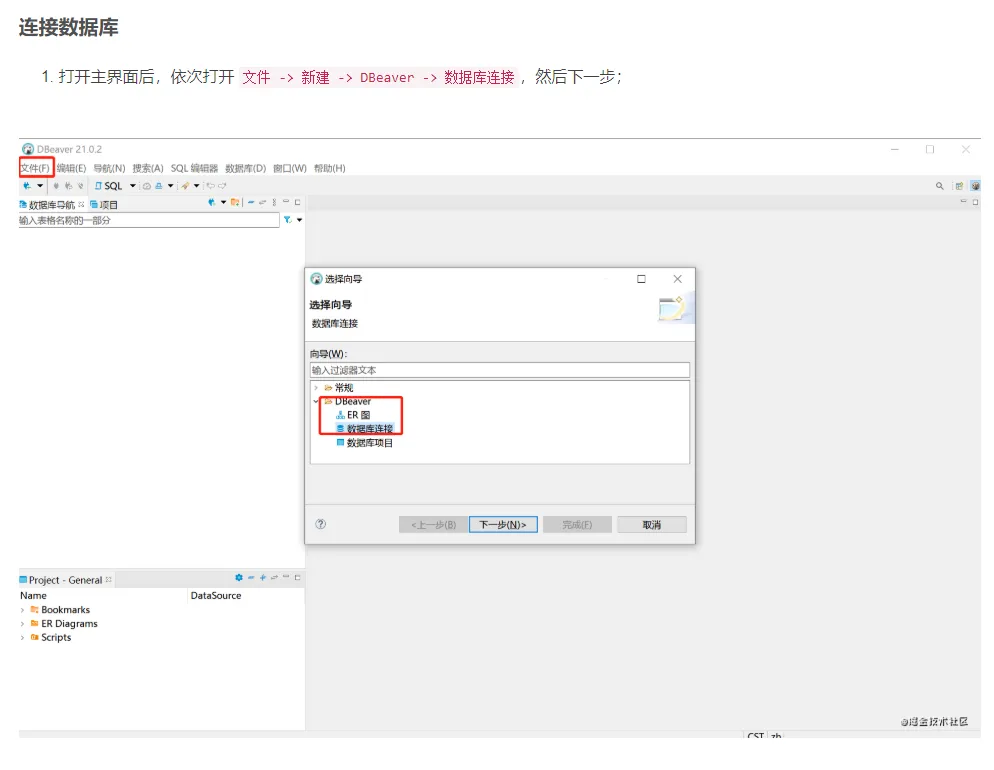The image size is (994, 770).
Task: Click the Forward navigation arrow icon
Action: [x=222, y=186]
